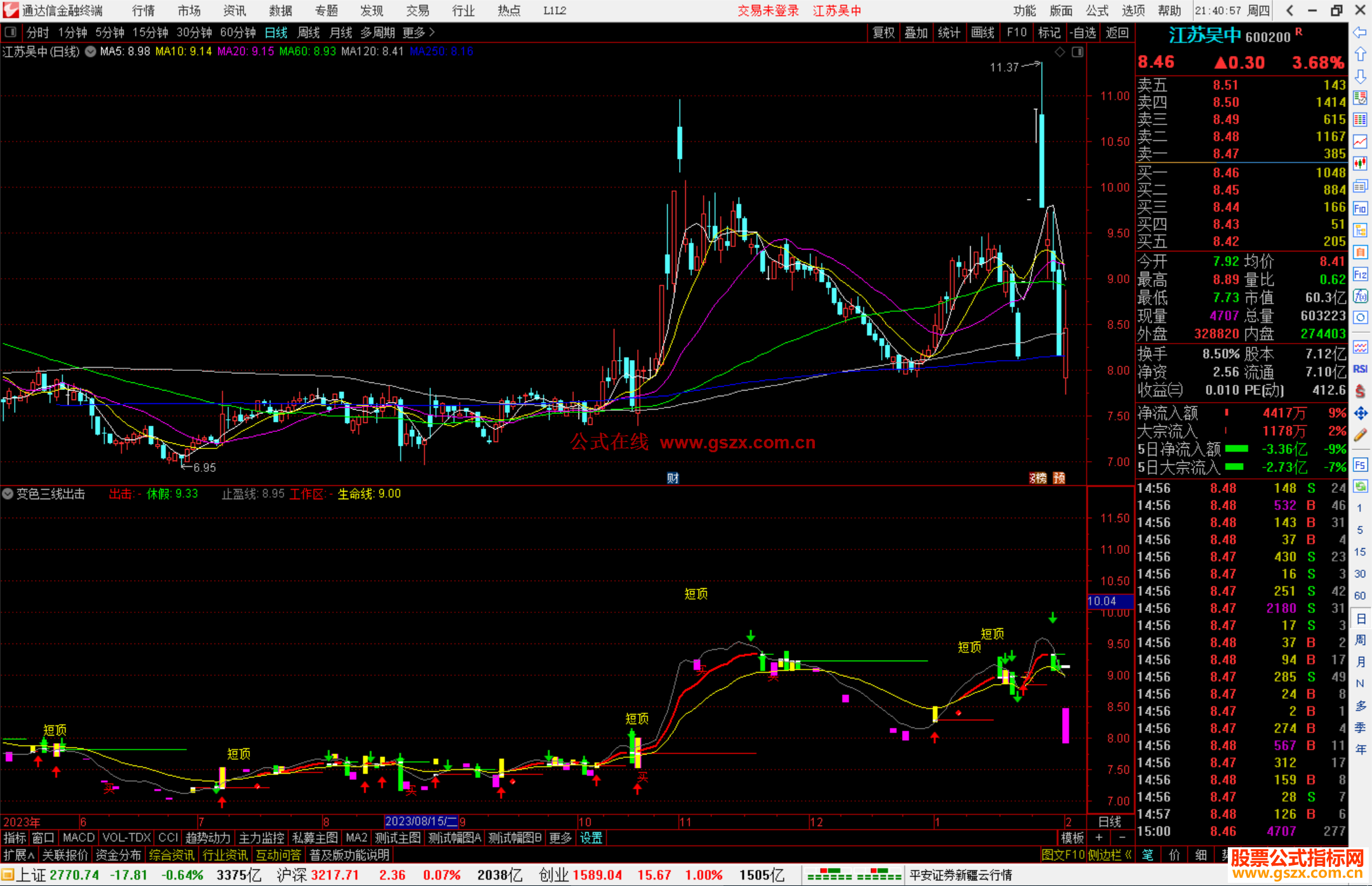The height and width of the screenshot is (886, 1372).
Task: Click the 设置 settings link
Action: (591, 838)
